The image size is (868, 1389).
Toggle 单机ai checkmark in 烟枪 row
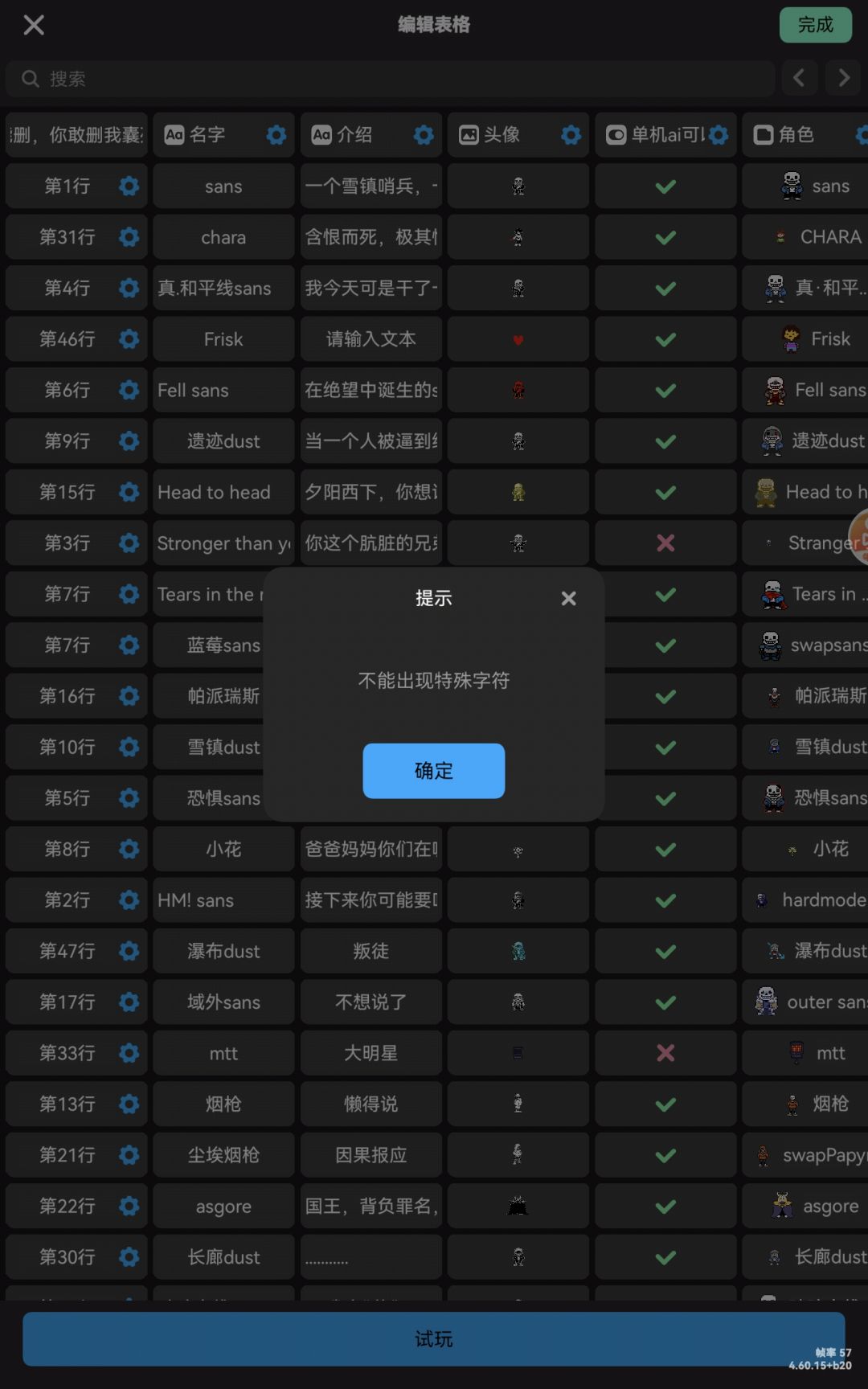(x=665, y=1104)
